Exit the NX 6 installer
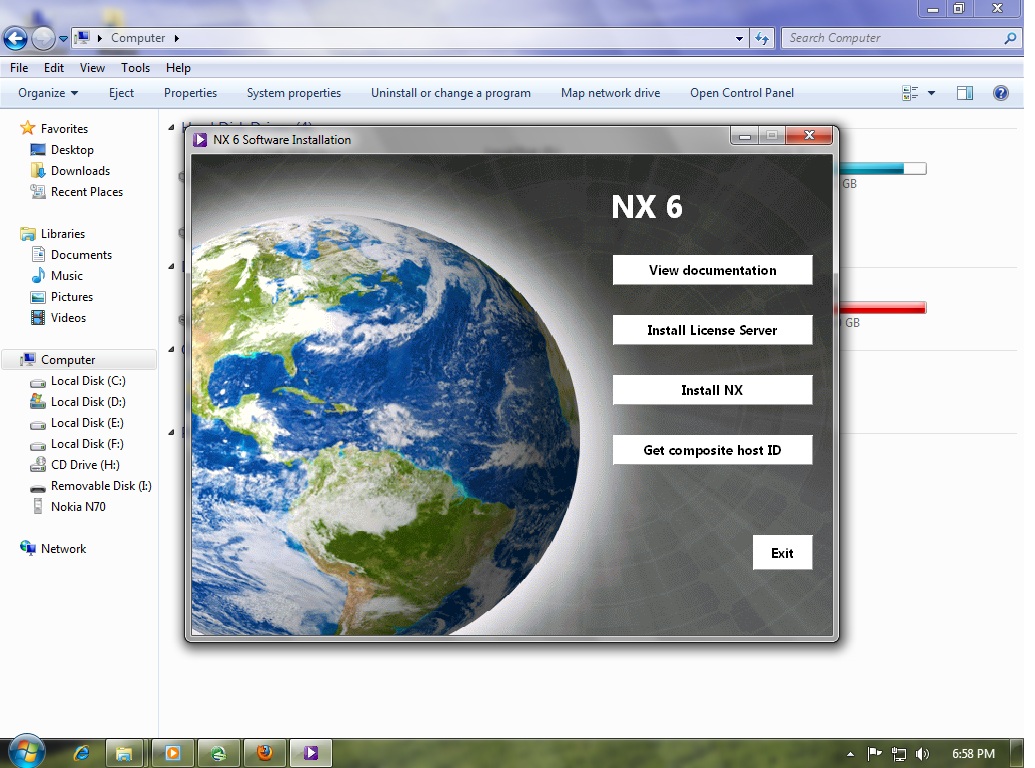This screenshot has height=768, width=1035. pos(782,553)
